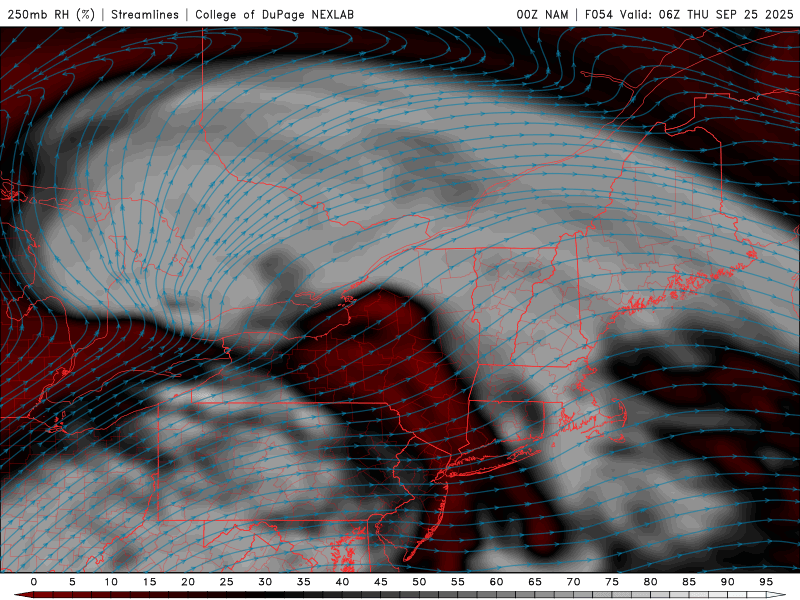This screenshot has width=800, height=600.
Task: Click the '30' colorbar tick label
Action: click(265, 582)
